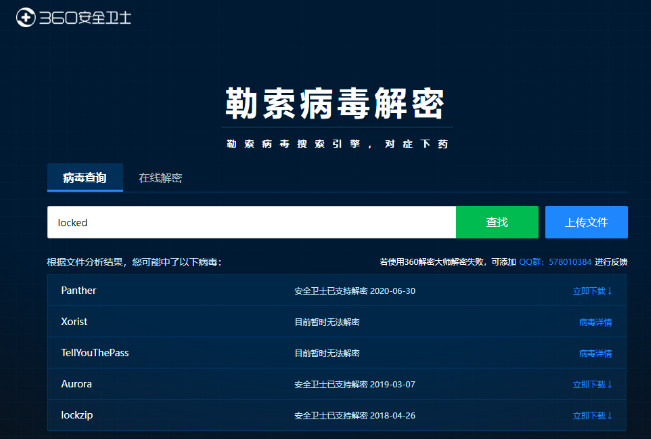Click the 360 shield logo icon
Image resolution: width=651 pixels, height=439 pixels.
point(27,18)
